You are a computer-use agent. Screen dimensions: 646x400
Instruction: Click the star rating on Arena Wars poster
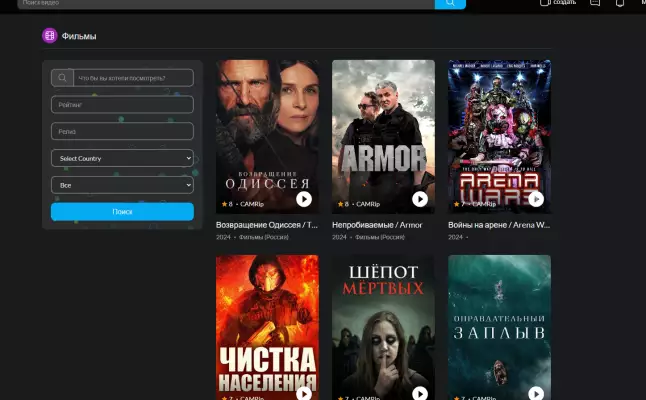pyautogui.click(x=459, y=204)
